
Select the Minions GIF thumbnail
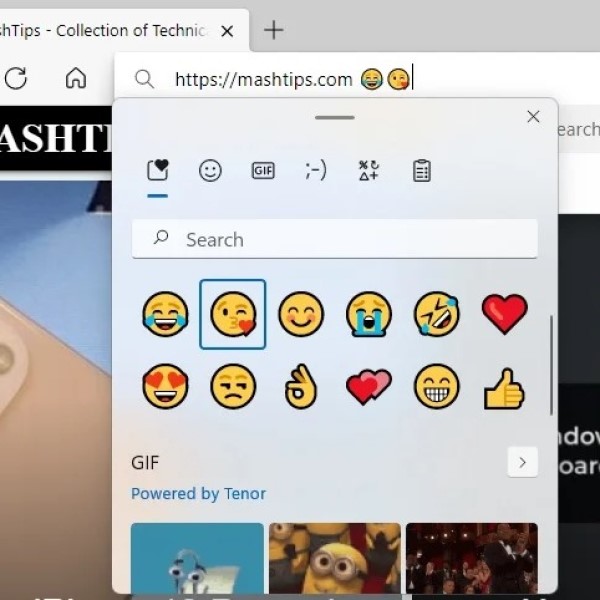[x=335, y=559]
